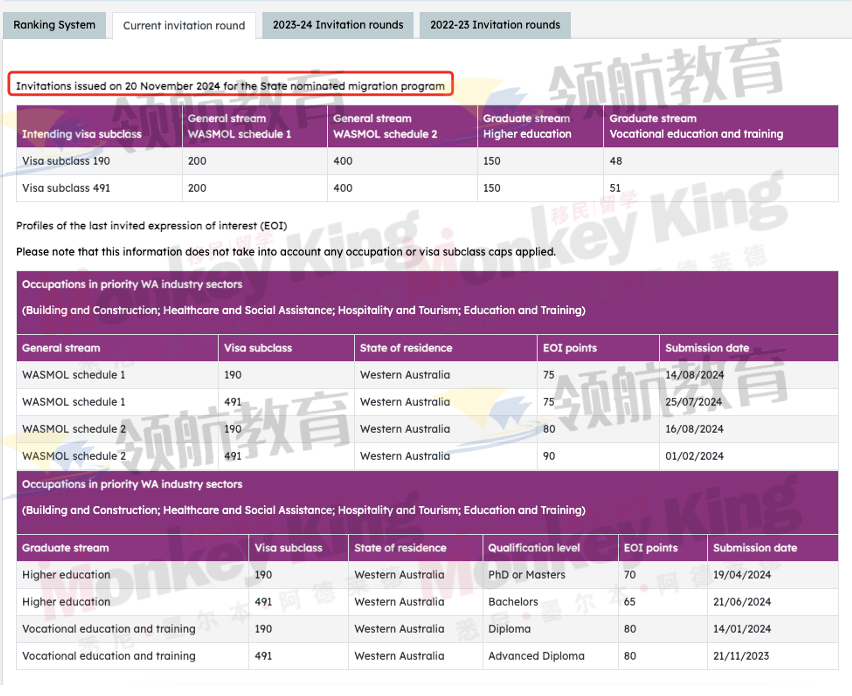Open the 2023-24 Invitation rounds tab
The height and width of the screenshot is (696, 852).
(338, 25)
